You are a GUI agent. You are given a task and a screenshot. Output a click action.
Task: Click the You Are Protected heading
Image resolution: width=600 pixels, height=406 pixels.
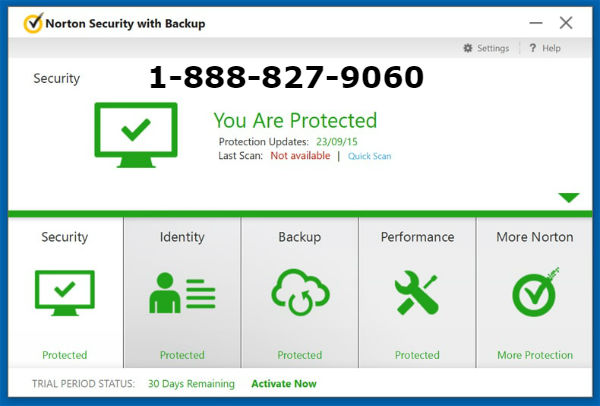point(295,121)
